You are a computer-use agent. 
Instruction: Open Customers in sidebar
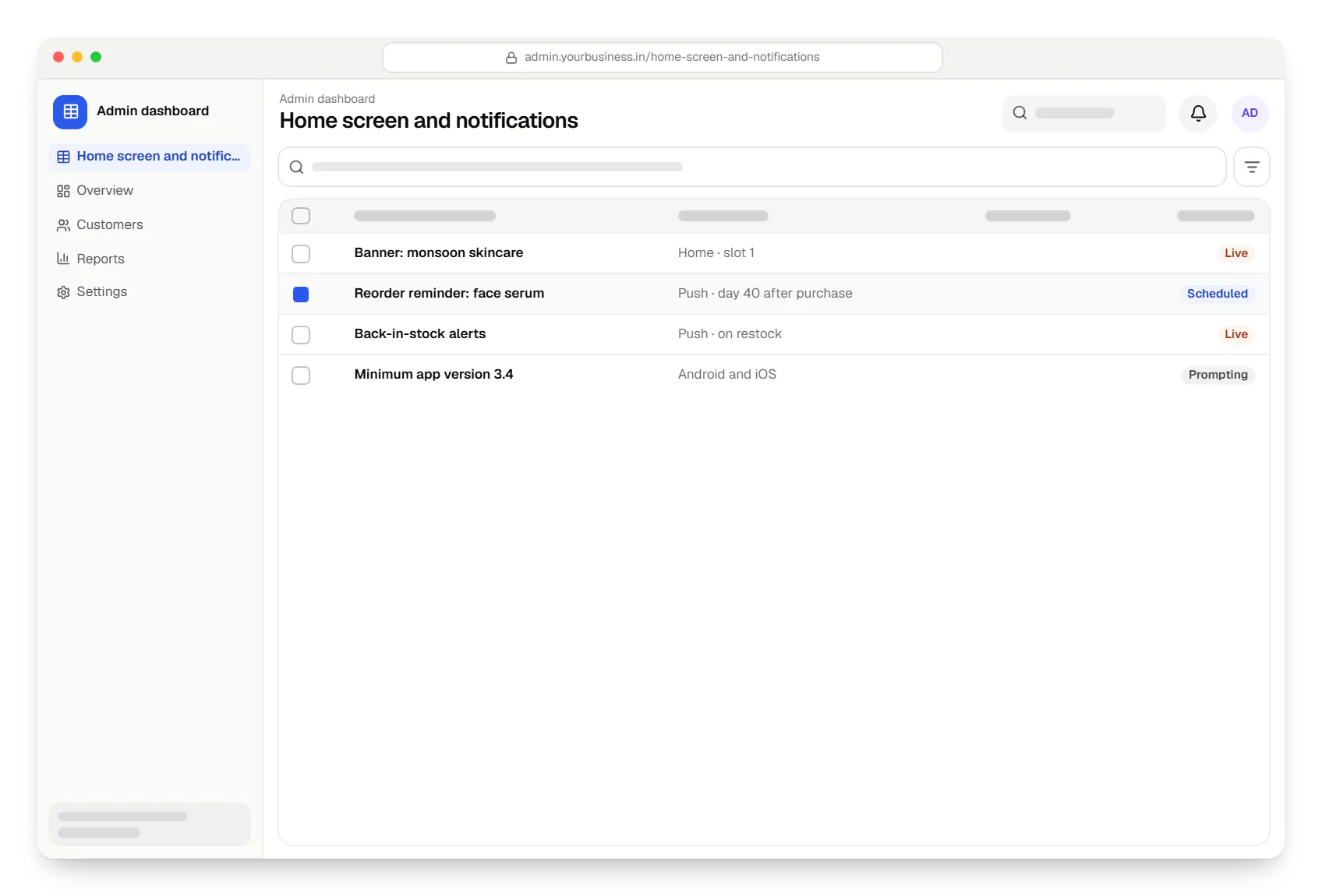150,225
